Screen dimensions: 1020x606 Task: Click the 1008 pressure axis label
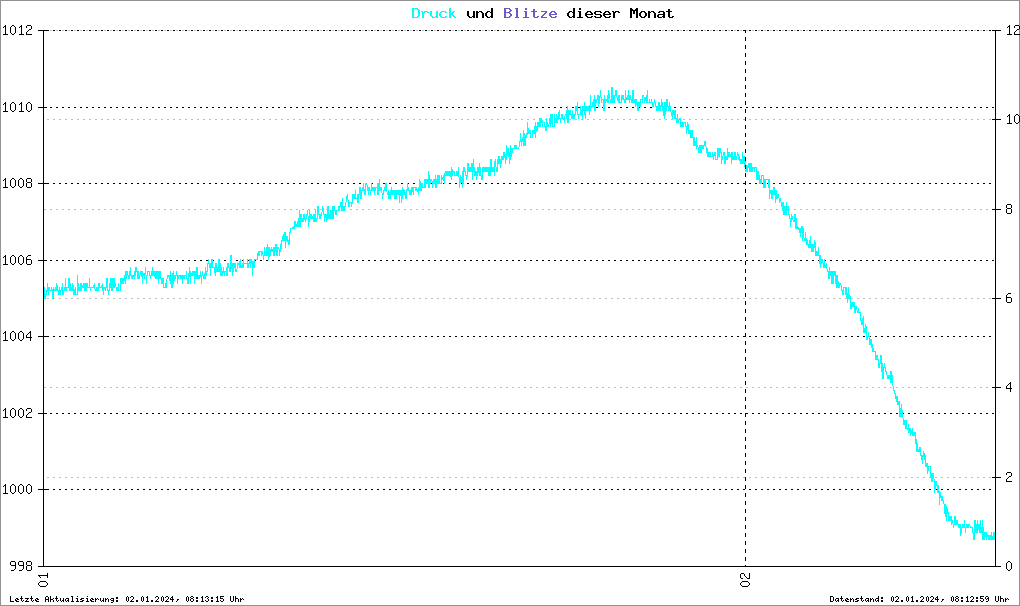coord(18,184)
